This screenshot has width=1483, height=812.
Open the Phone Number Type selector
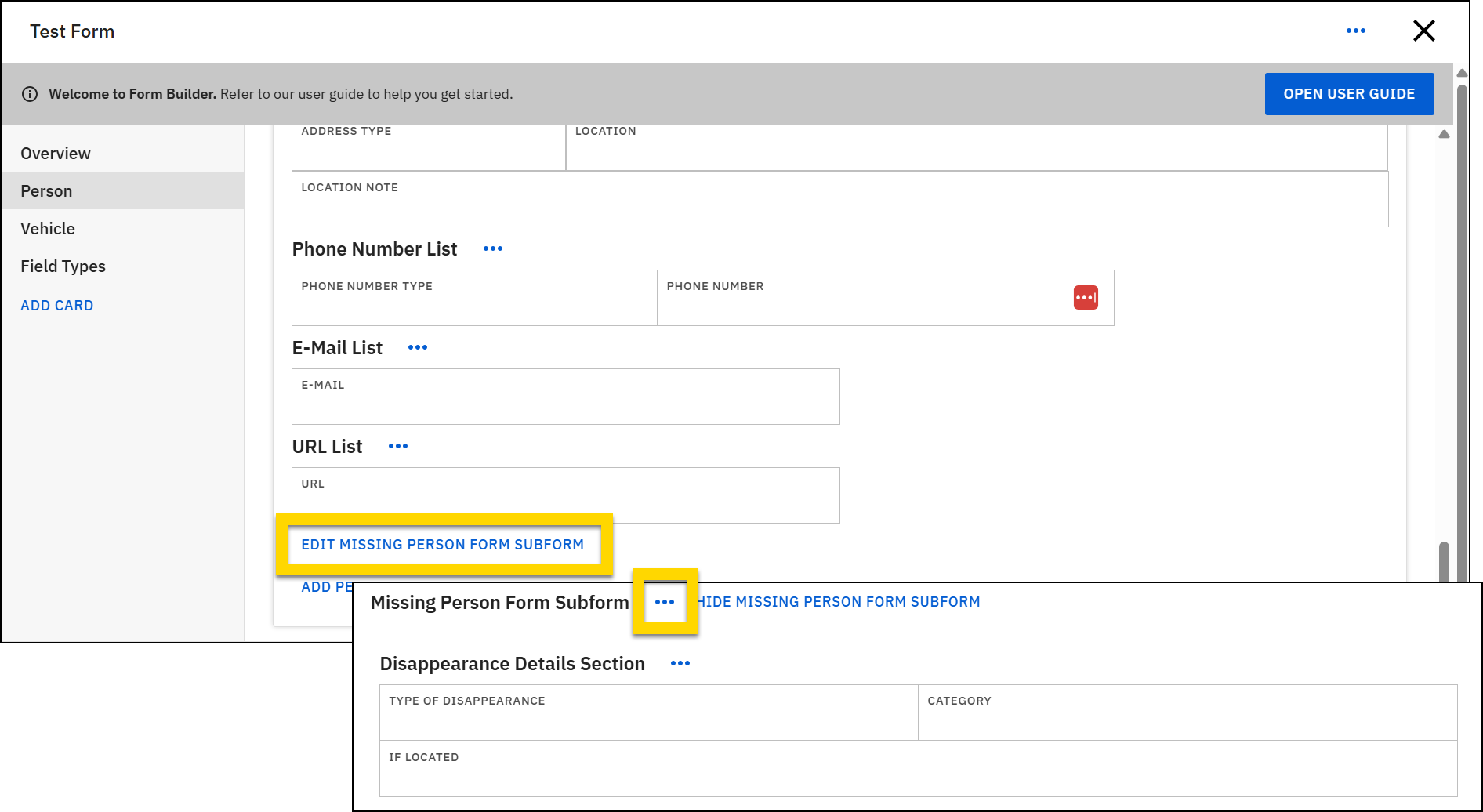pyautogui.click(x=473, y=302)
